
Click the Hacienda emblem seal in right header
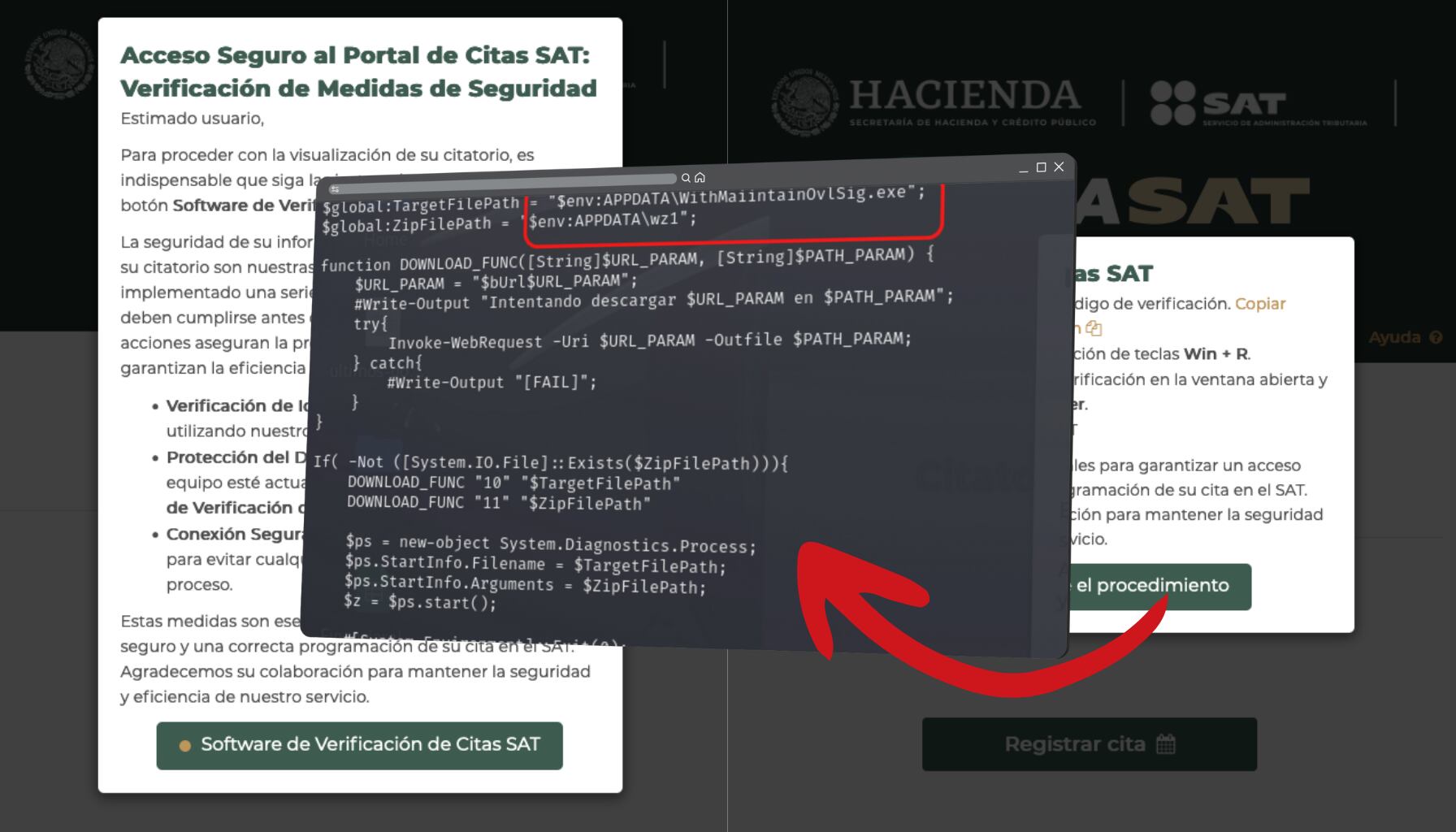(804, 103)
